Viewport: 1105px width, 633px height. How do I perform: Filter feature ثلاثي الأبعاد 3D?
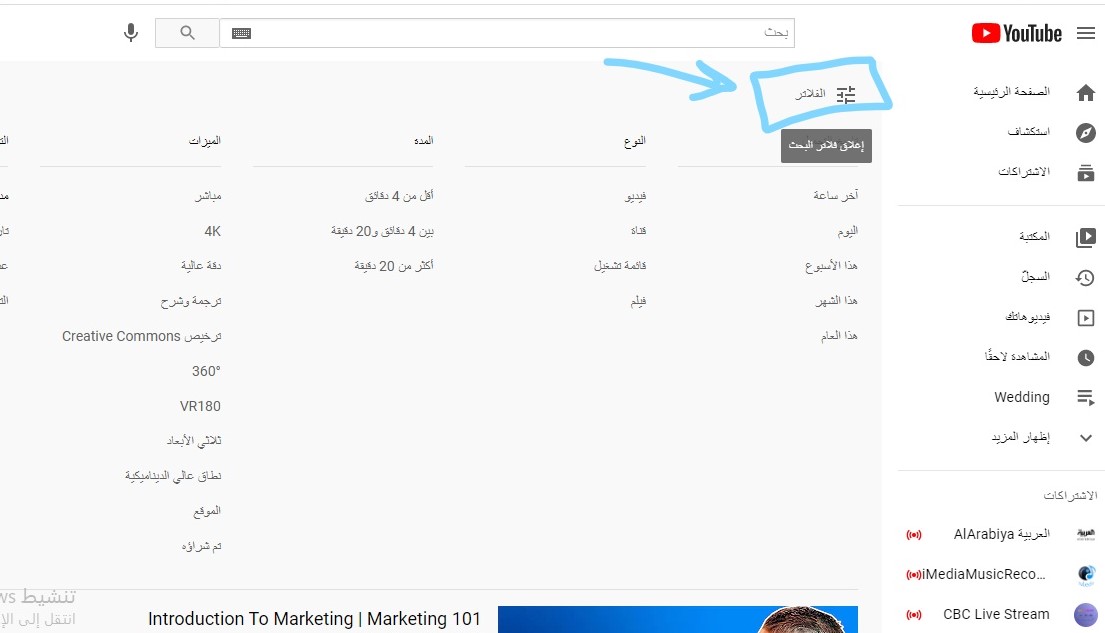[x=193, y=441]
